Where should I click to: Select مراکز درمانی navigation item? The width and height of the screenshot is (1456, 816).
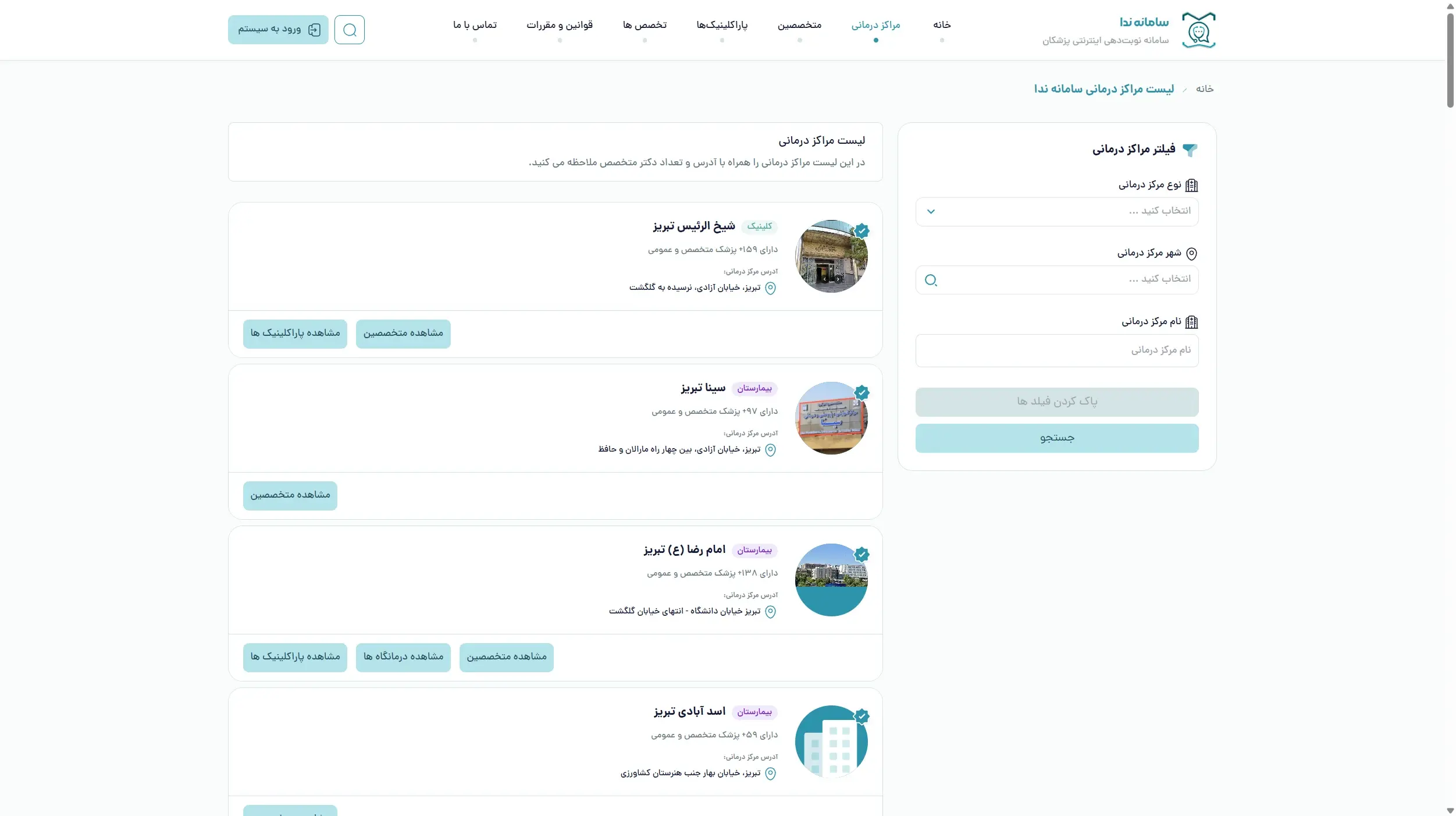pyautogui.click(x=875, y=25)
